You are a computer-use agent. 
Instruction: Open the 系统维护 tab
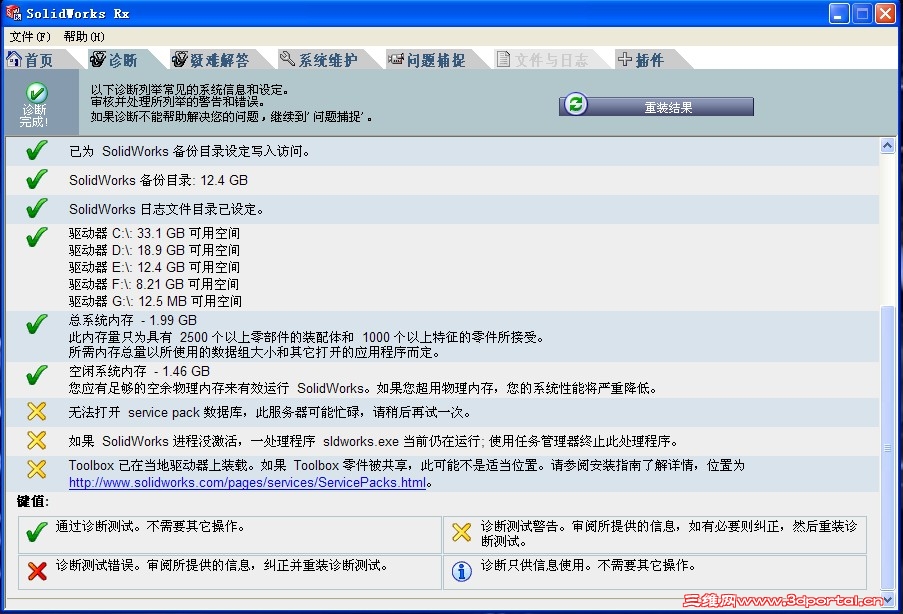(x=327, y=60)
